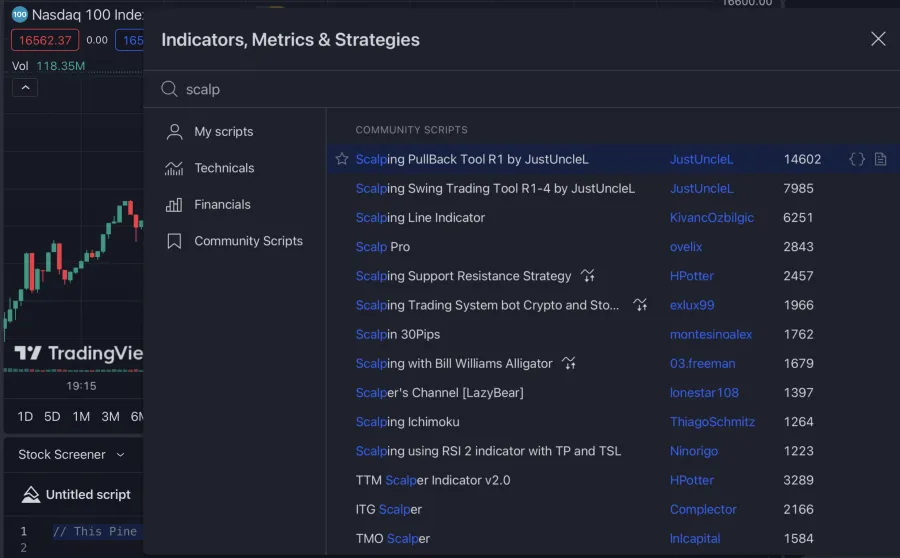Select the Technicals category
The height and width of the screenshot is (558, 900).
point(224,168)
